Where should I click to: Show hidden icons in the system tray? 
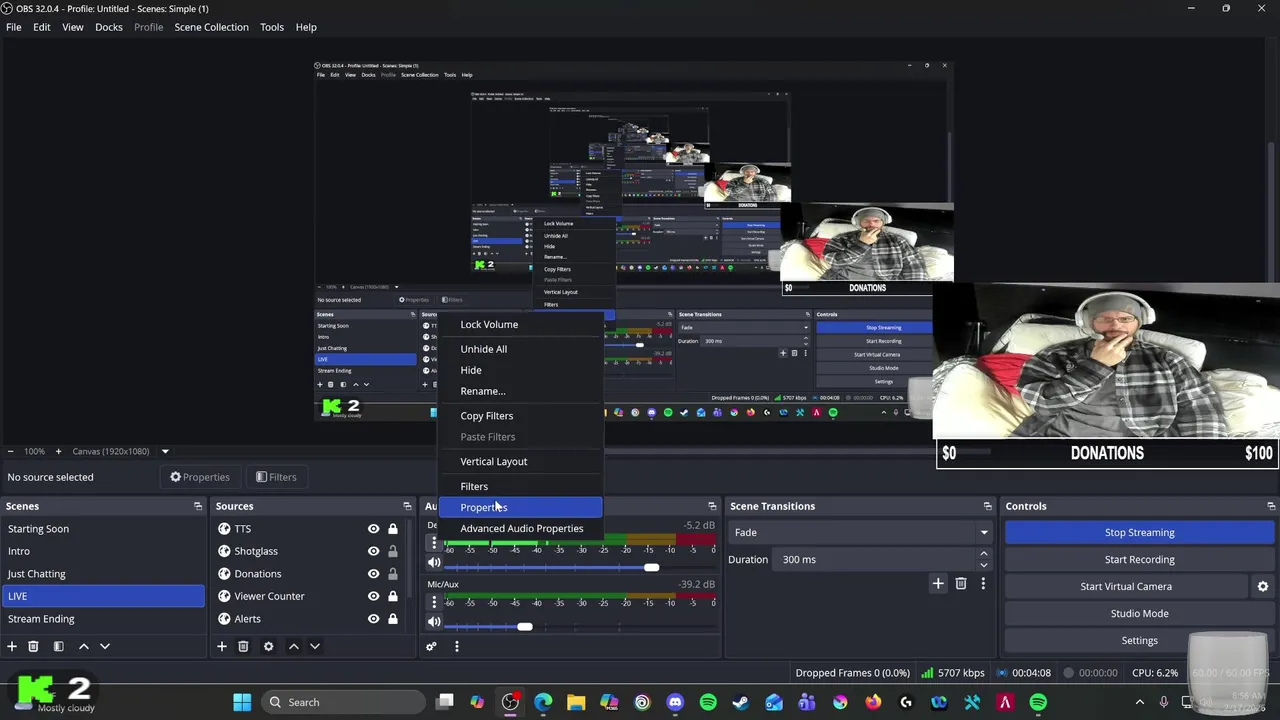[x=1140, y=702]
